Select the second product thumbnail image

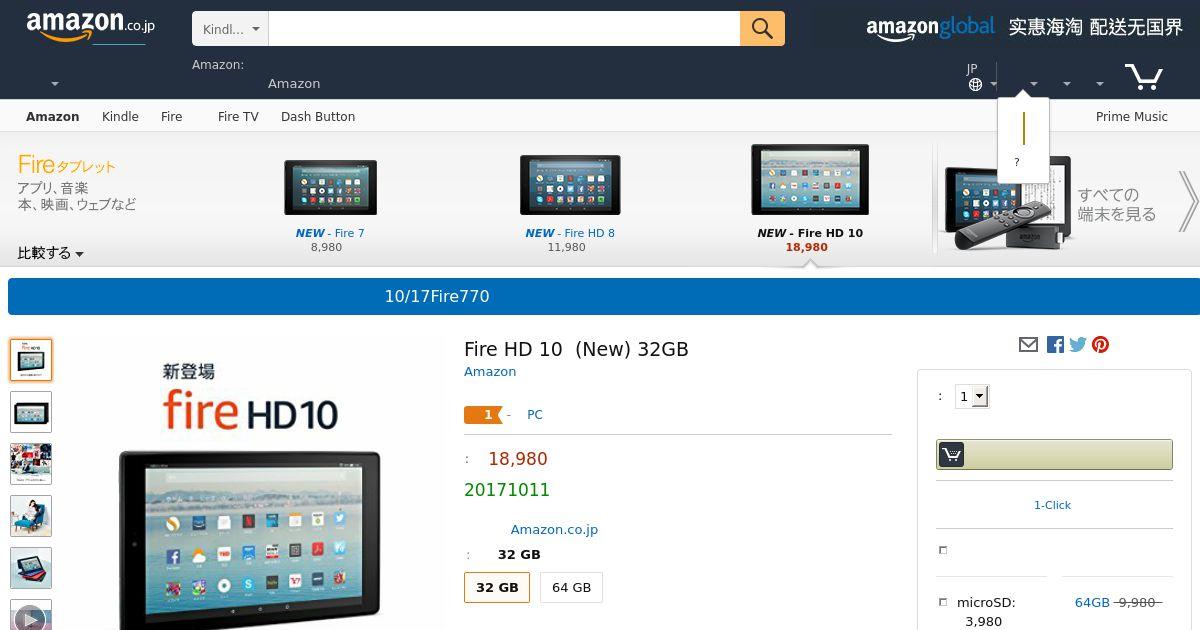click(x=31, y=412)
